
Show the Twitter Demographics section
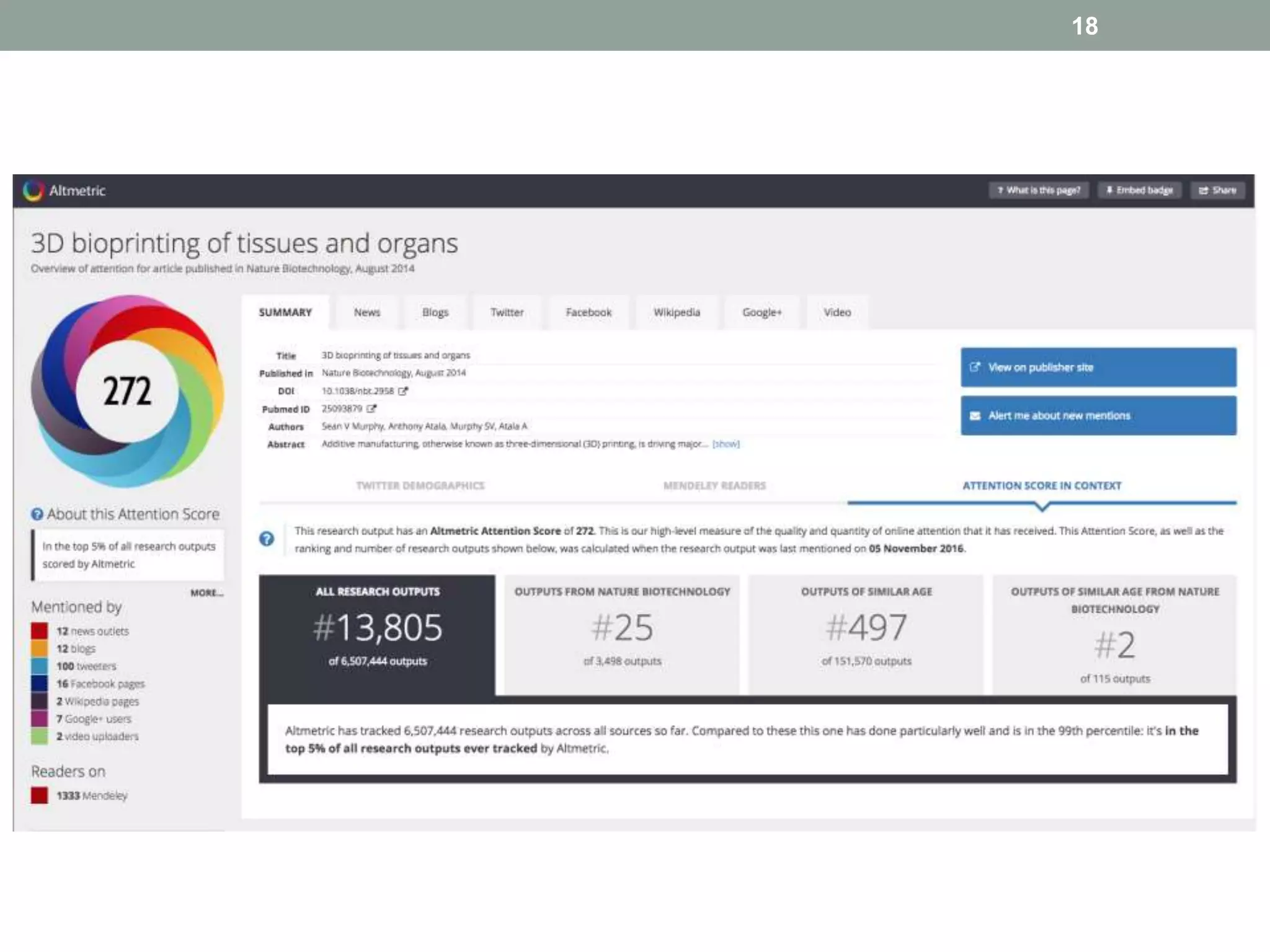coord(420,485)
